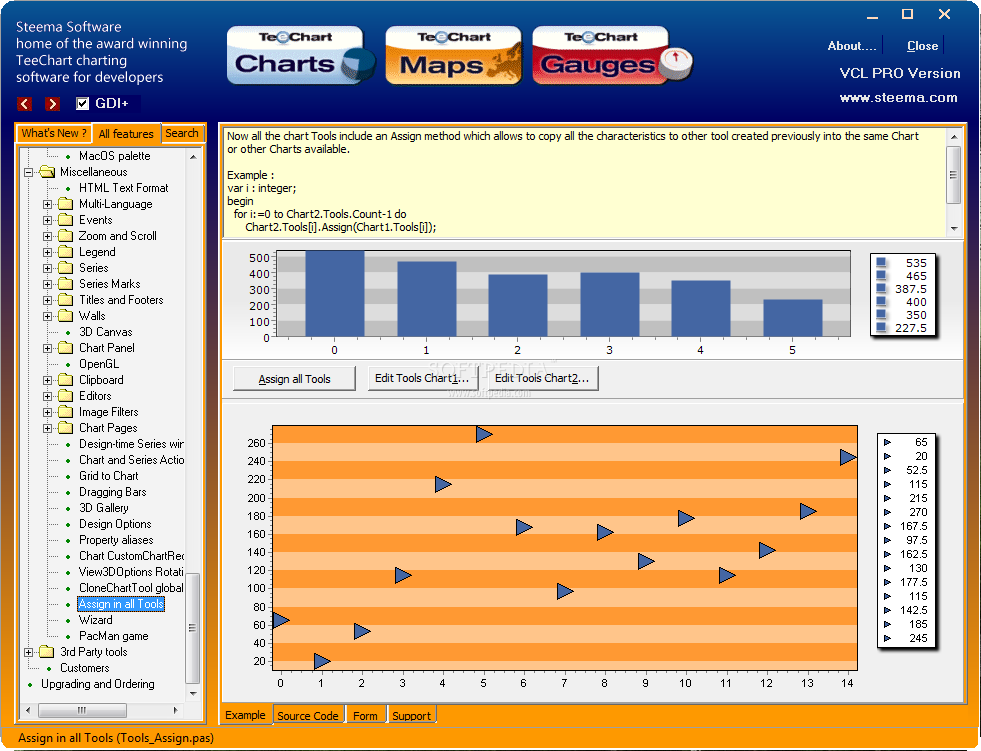Expand the Legend folder
The image size is (981, 751).
[x=48, y=252]
